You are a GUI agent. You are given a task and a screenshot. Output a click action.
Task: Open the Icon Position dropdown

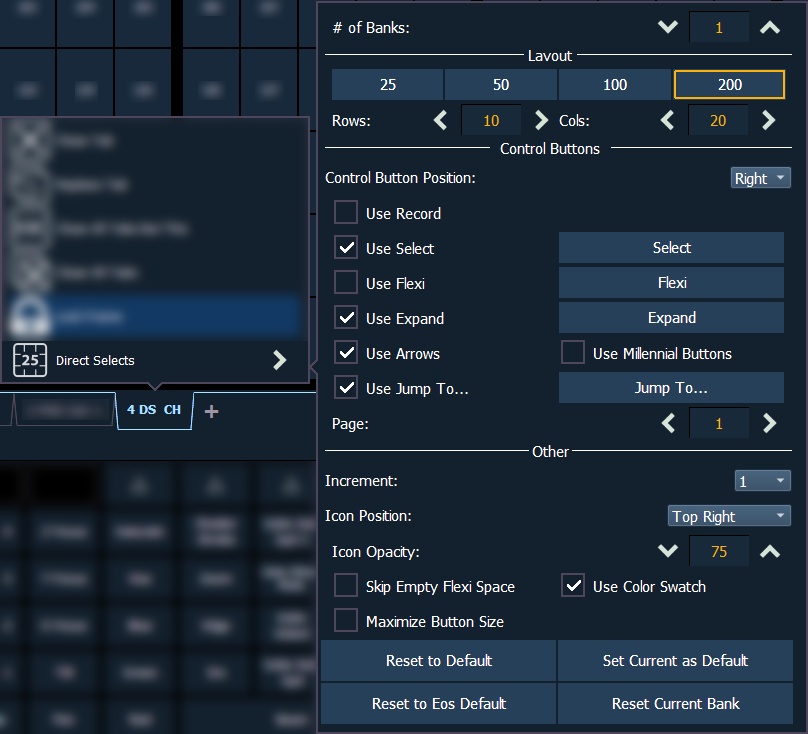point(729,516)
